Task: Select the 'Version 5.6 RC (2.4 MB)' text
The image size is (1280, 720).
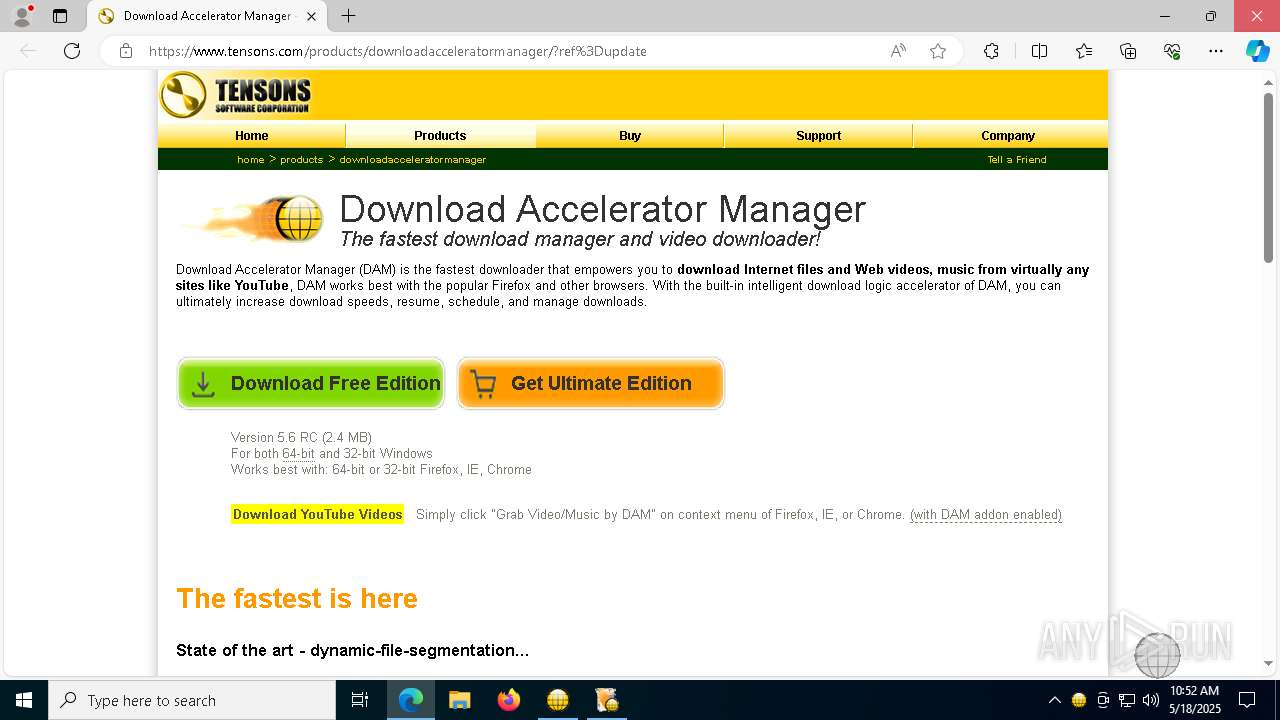Action: (301, 438)
